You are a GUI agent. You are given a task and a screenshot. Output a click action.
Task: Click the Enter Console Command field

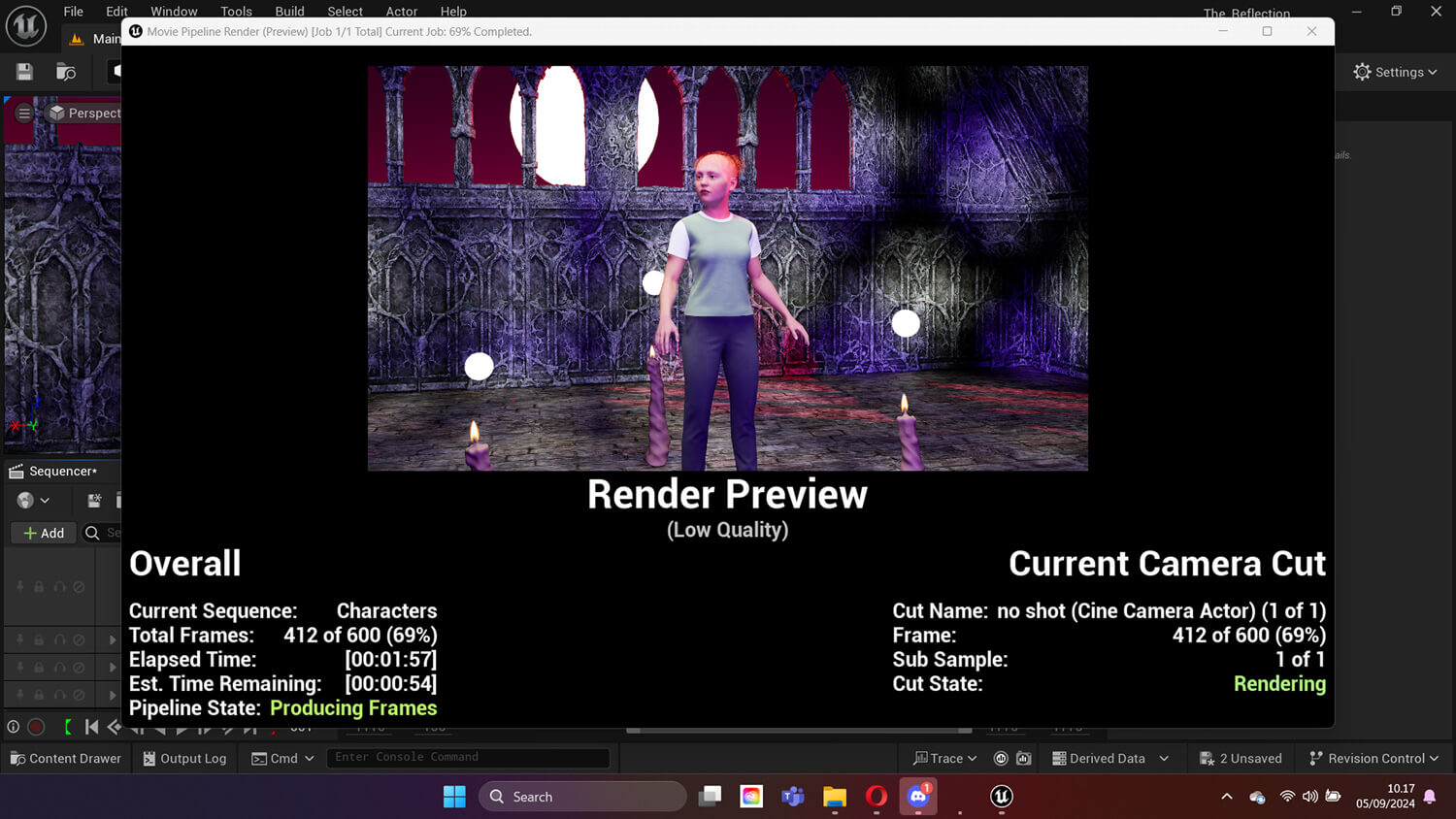click(x=467, y=757)
